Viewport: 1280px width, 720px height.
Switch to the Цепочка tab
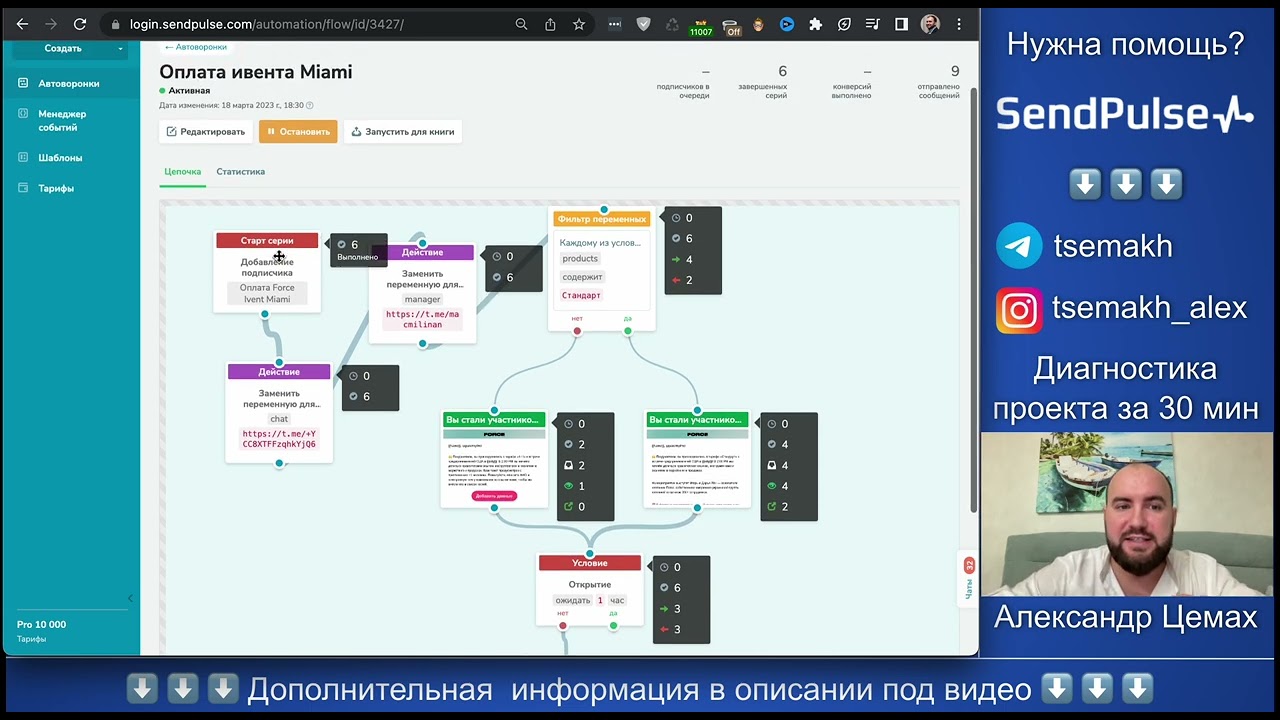[x=182, y=172]
